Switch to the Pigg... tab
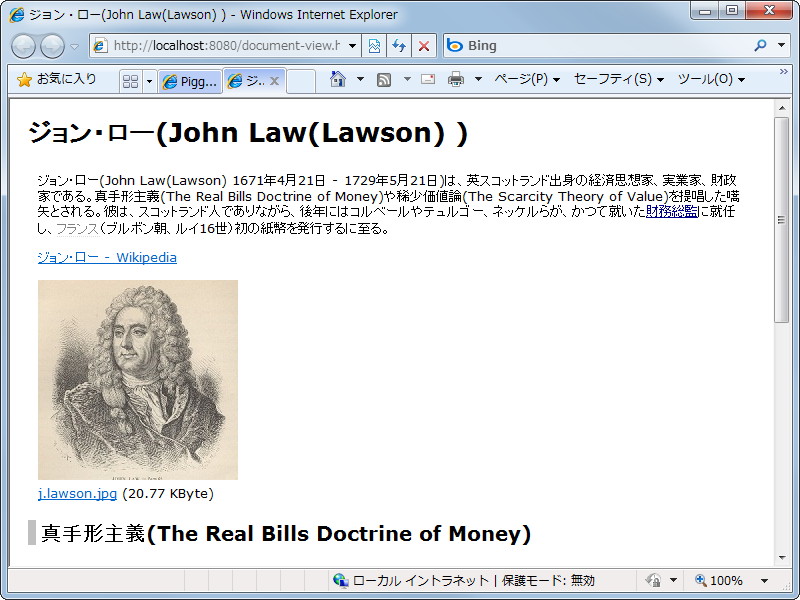 tap(190, 81)
